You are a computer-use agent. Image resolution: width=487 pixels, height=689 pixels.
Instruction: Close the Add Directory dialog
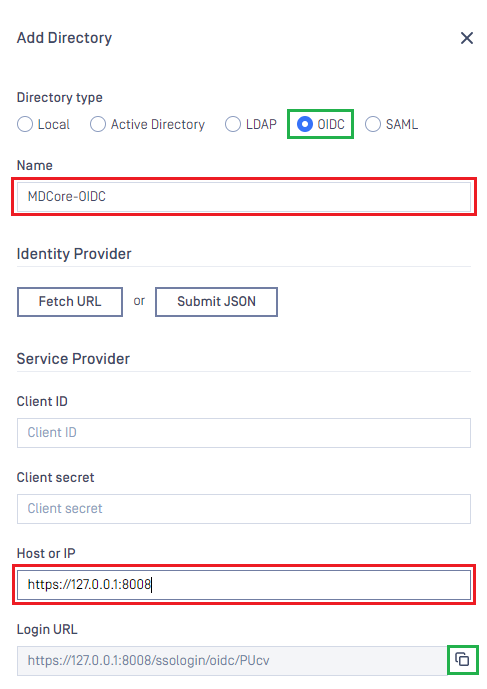click(467, 38)
